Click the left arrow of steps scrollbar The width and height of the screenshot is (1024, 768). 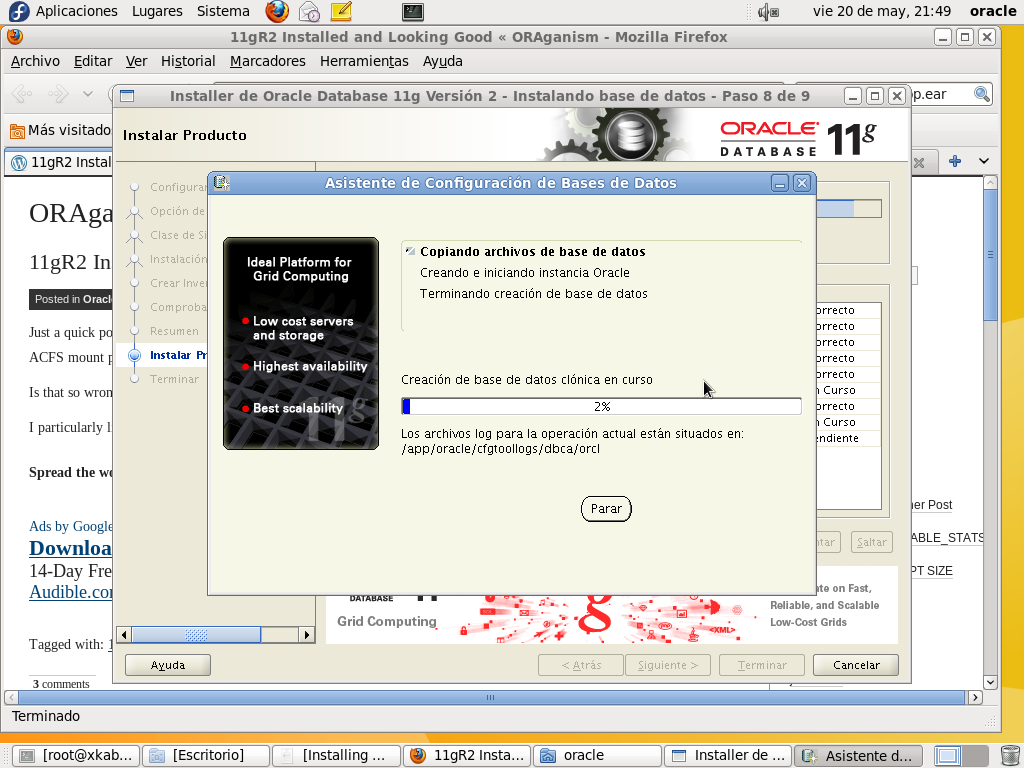click(124, 634)
